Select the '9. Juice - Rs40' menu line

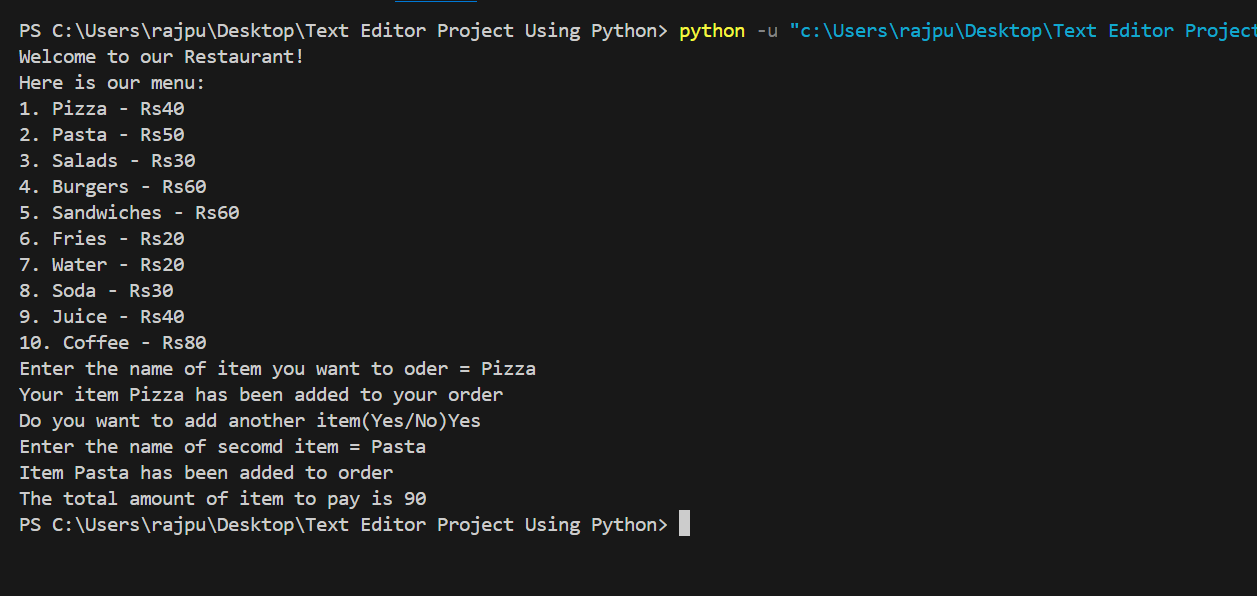(x=102, y=317)
